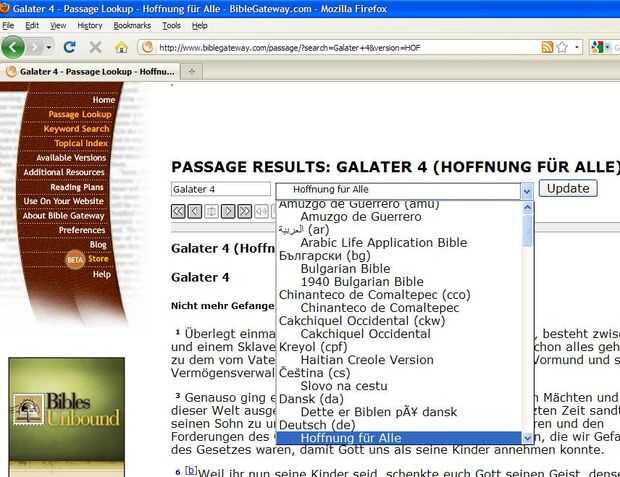
Task: Click the stop loading X icon
Action: (x=95, y=47)
